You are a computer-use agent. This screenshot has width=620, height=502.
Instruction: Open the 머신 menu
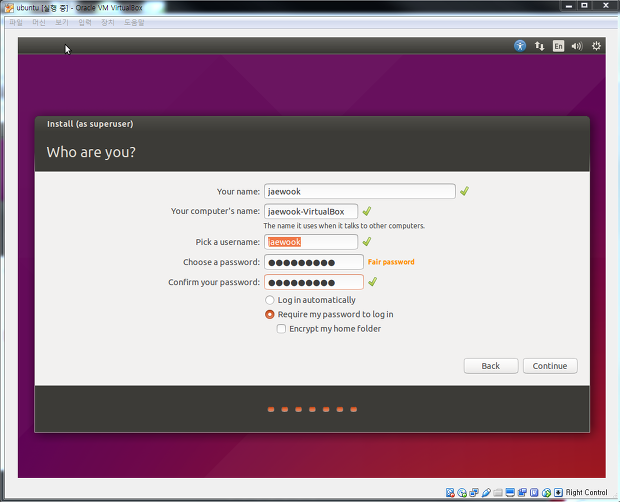(x=39, y=23)
